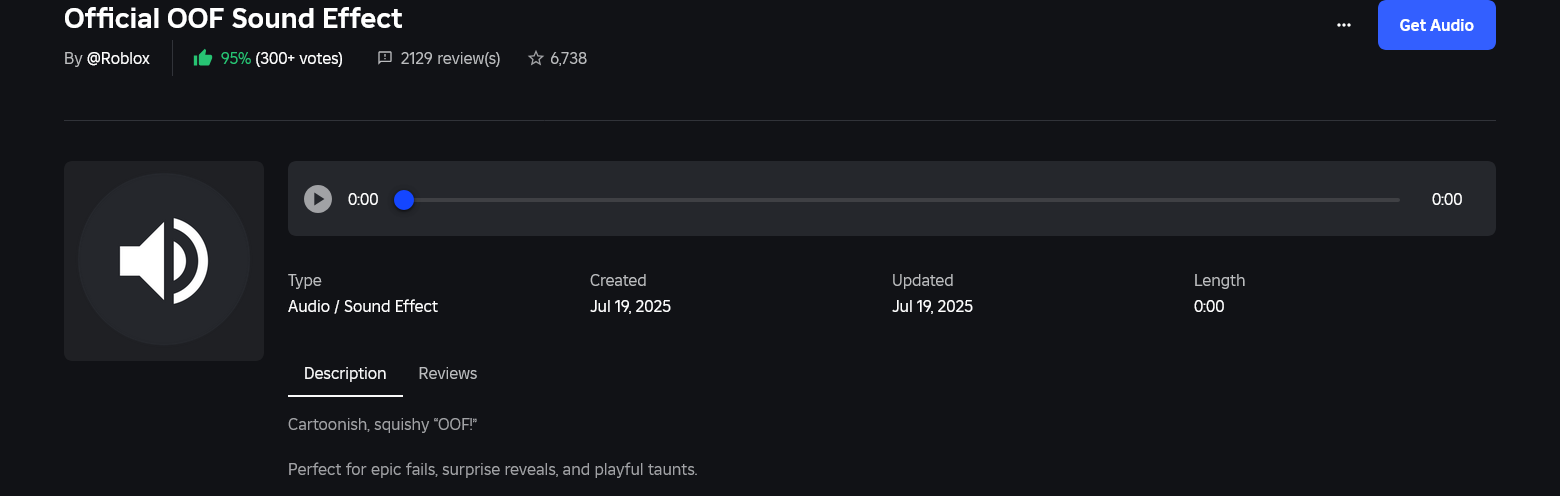
Task: Click the Cartoonish squishy OOF description text
Action: [383, 425]
